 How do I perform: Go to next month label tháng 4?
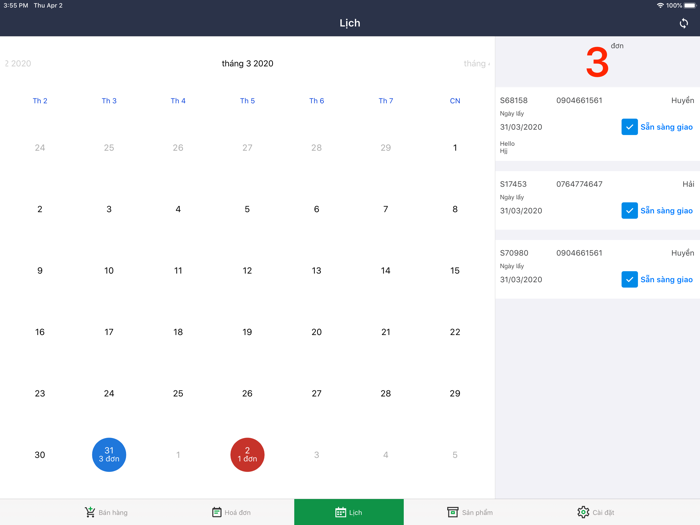[477, 63]
